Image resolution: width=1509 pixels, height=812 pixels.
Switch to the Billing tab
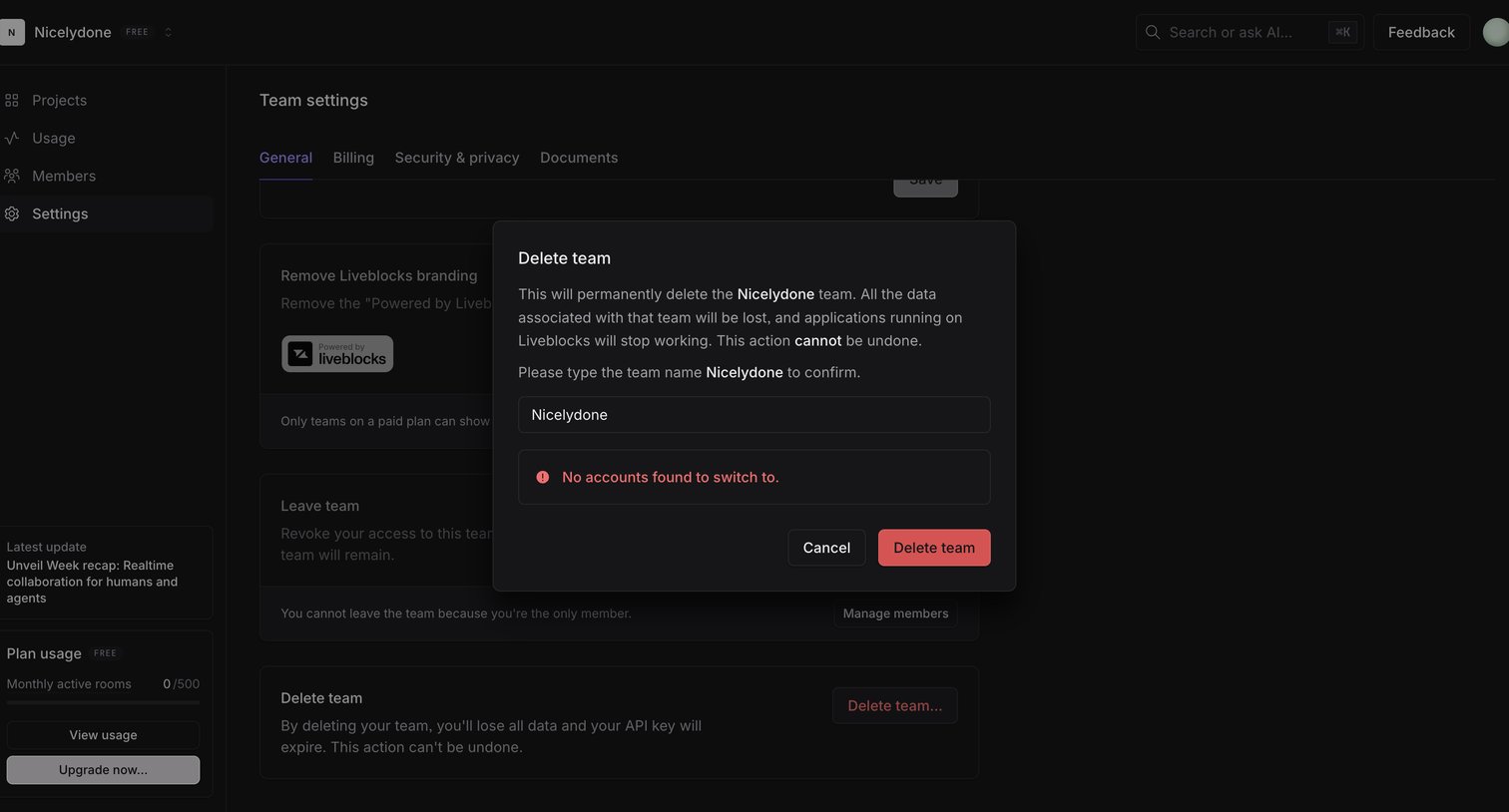[353, 158]
